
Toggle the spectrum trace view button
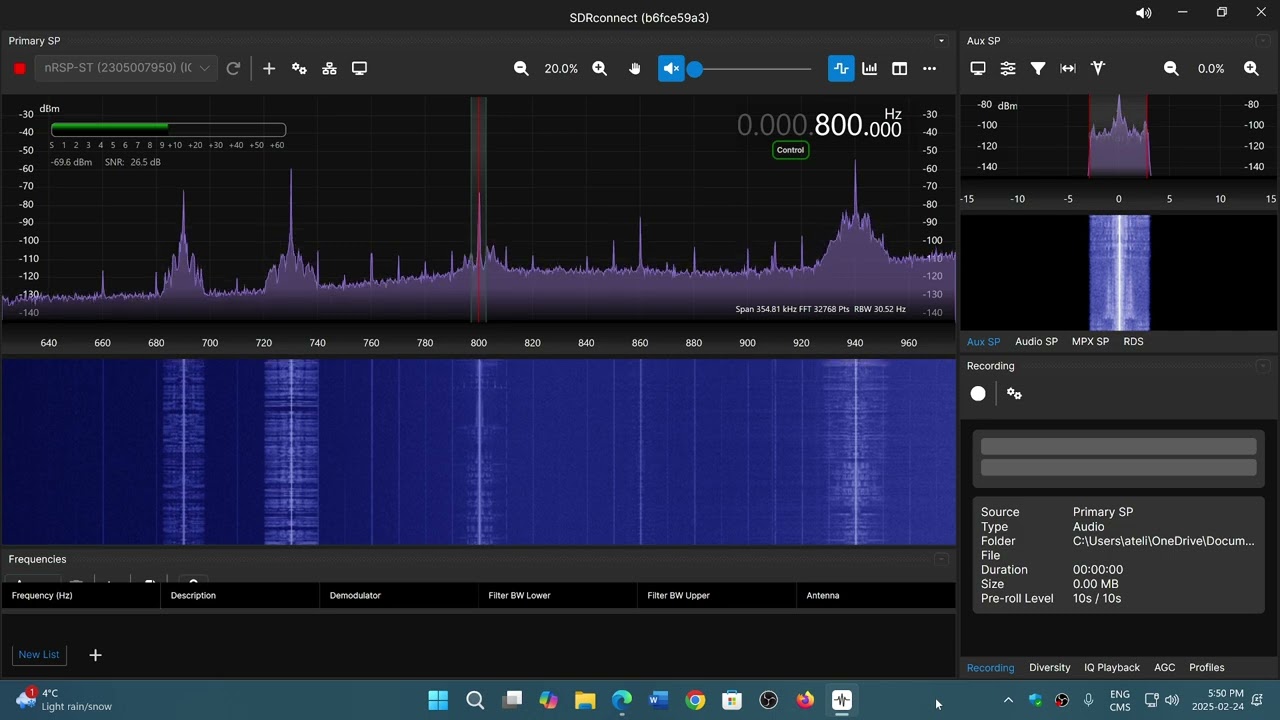point(840,68)
